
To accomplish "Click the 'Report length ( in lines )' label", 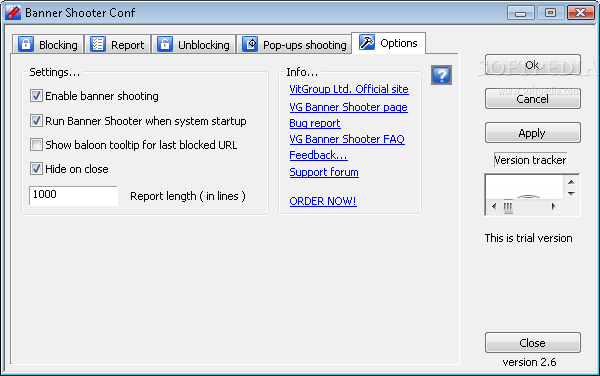I will pyautogui.click(x=188, y=196).
